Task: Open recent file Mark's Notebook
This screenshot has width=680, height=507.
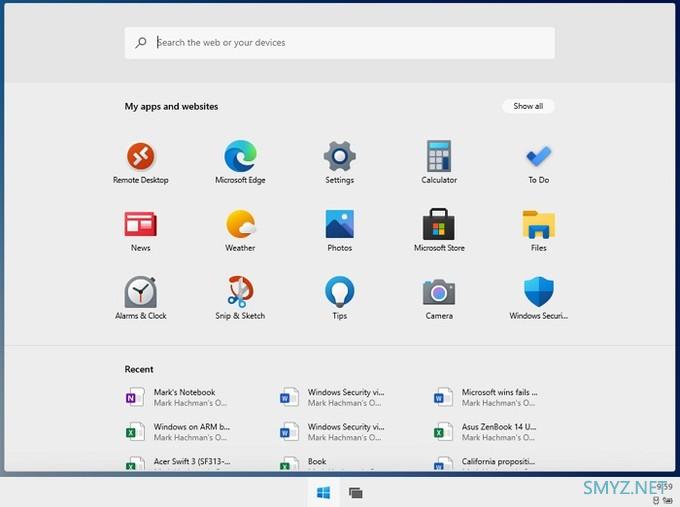Action: (x=178, y=397)
